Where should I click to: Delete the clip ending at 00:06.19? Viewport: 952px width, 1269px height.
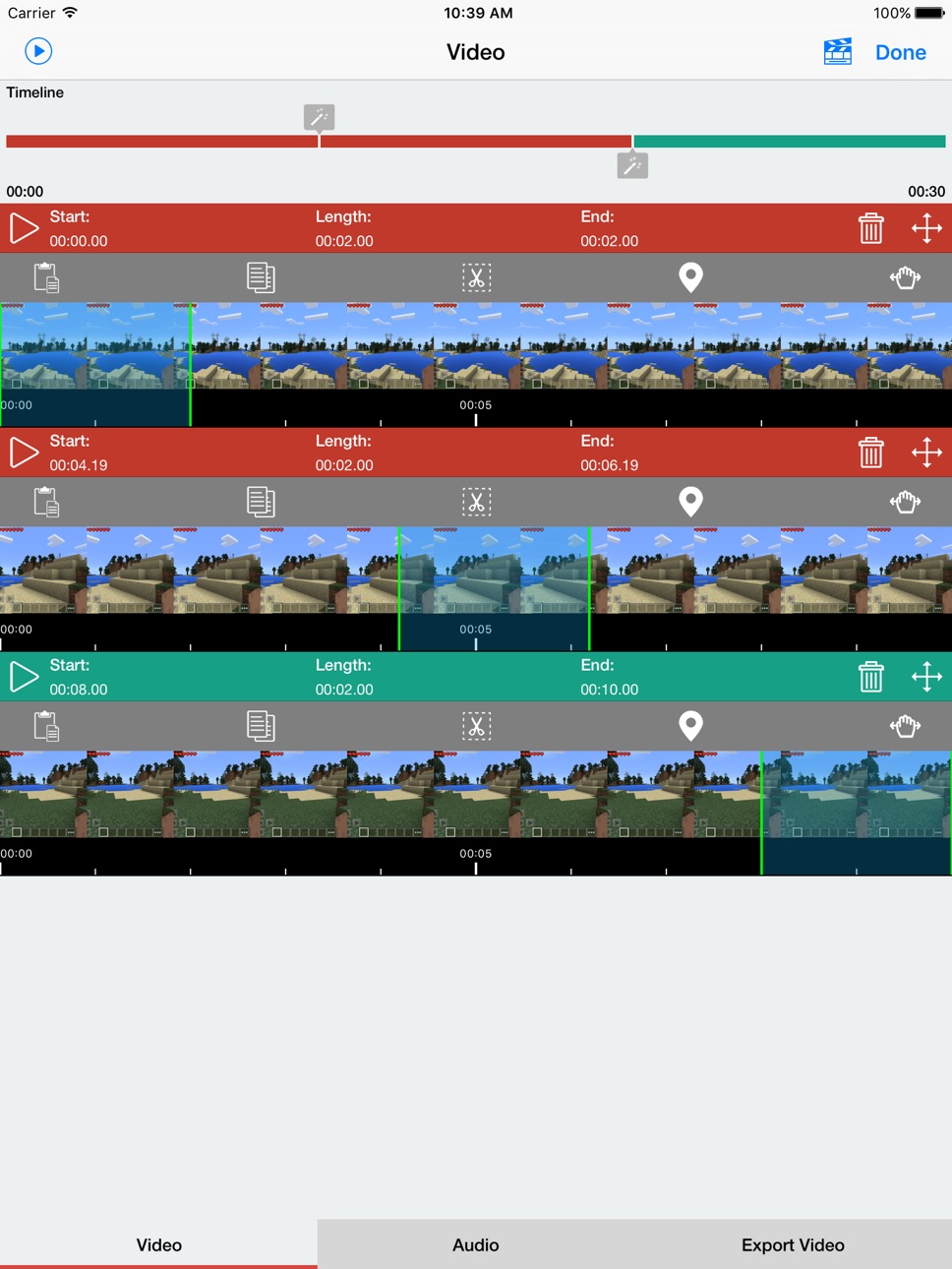(870, 453)
